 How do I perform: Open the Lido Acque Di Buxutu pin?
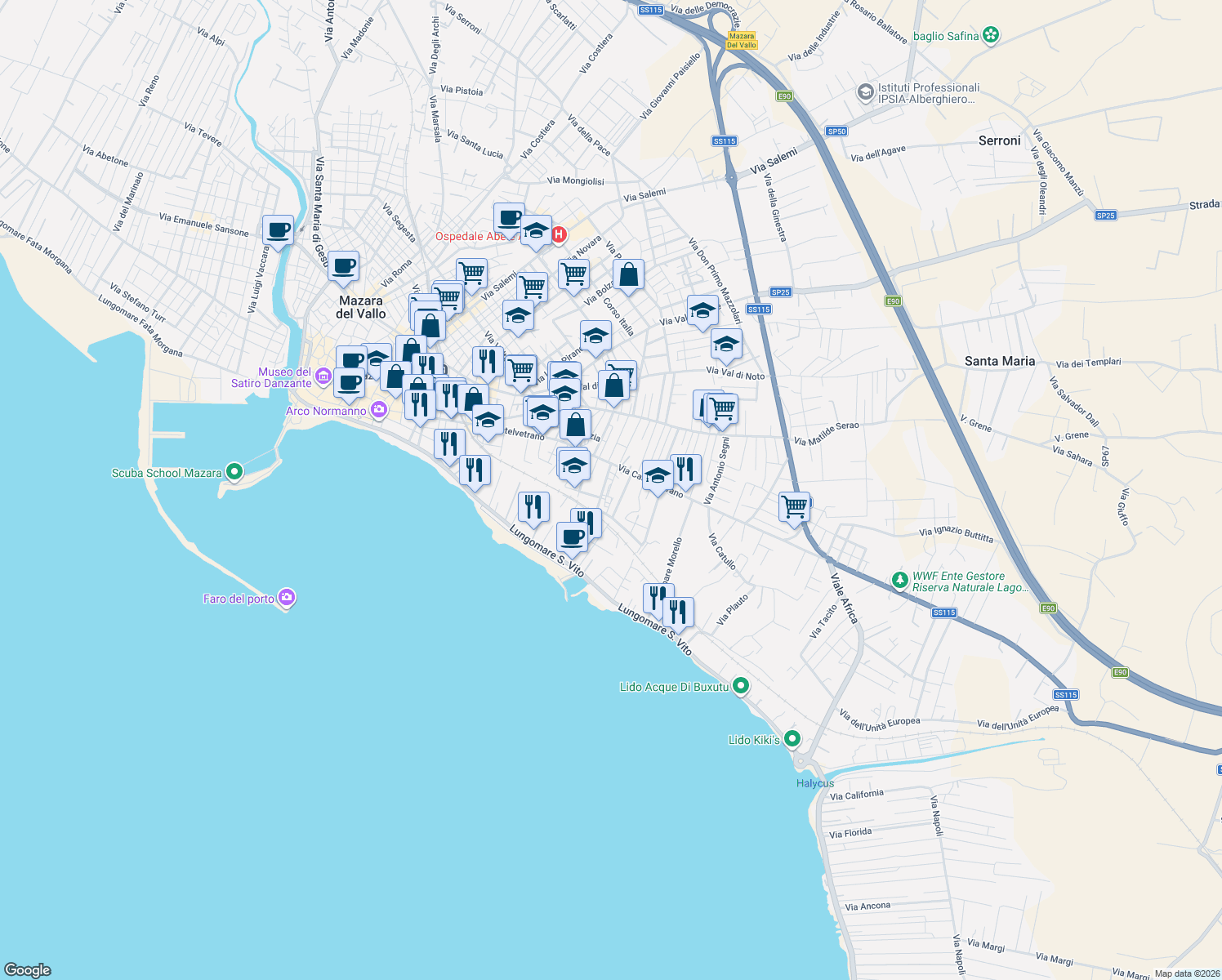pyautogui.click(x=741, y=685)
